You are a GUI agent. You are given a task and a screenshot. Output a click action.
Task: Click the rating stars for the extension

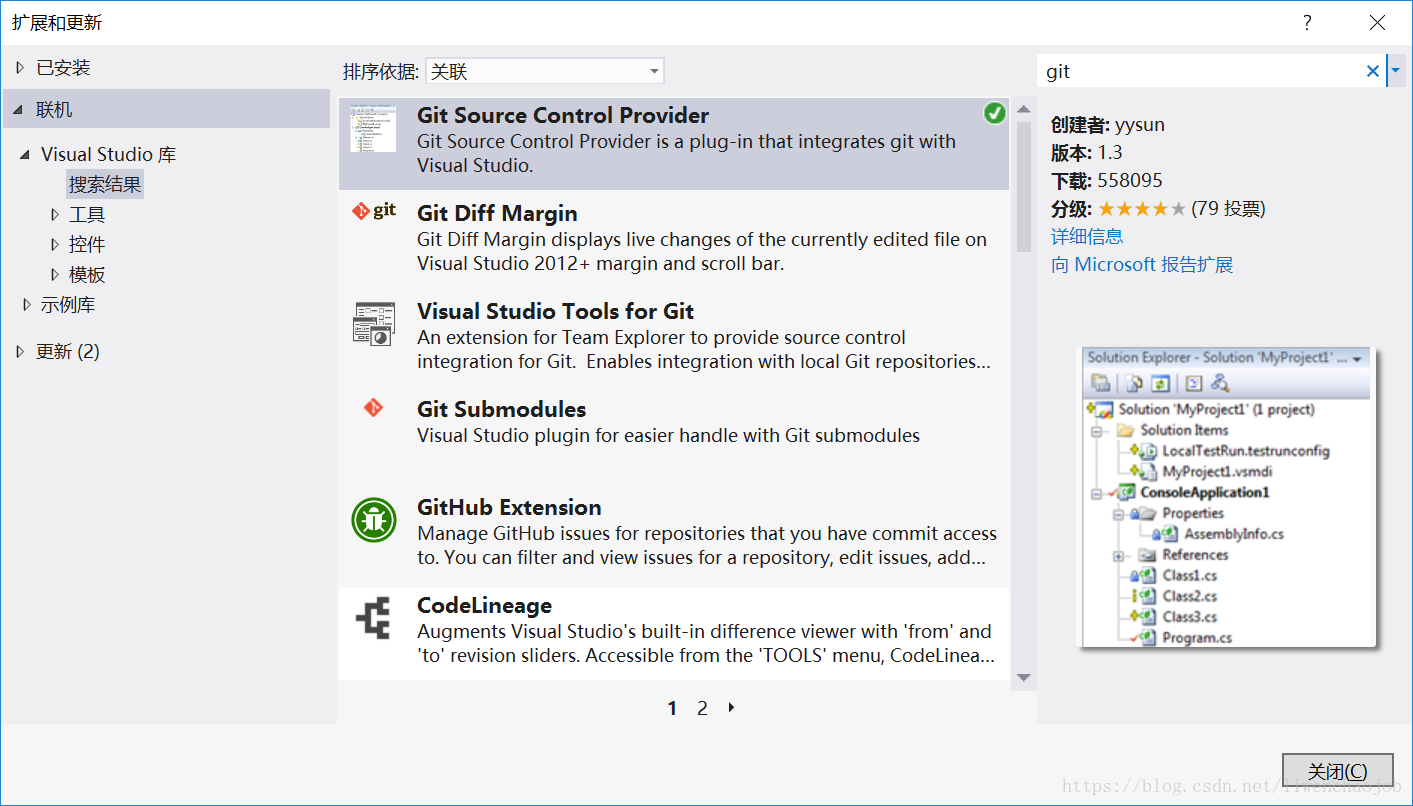(x=1142, y=209)
